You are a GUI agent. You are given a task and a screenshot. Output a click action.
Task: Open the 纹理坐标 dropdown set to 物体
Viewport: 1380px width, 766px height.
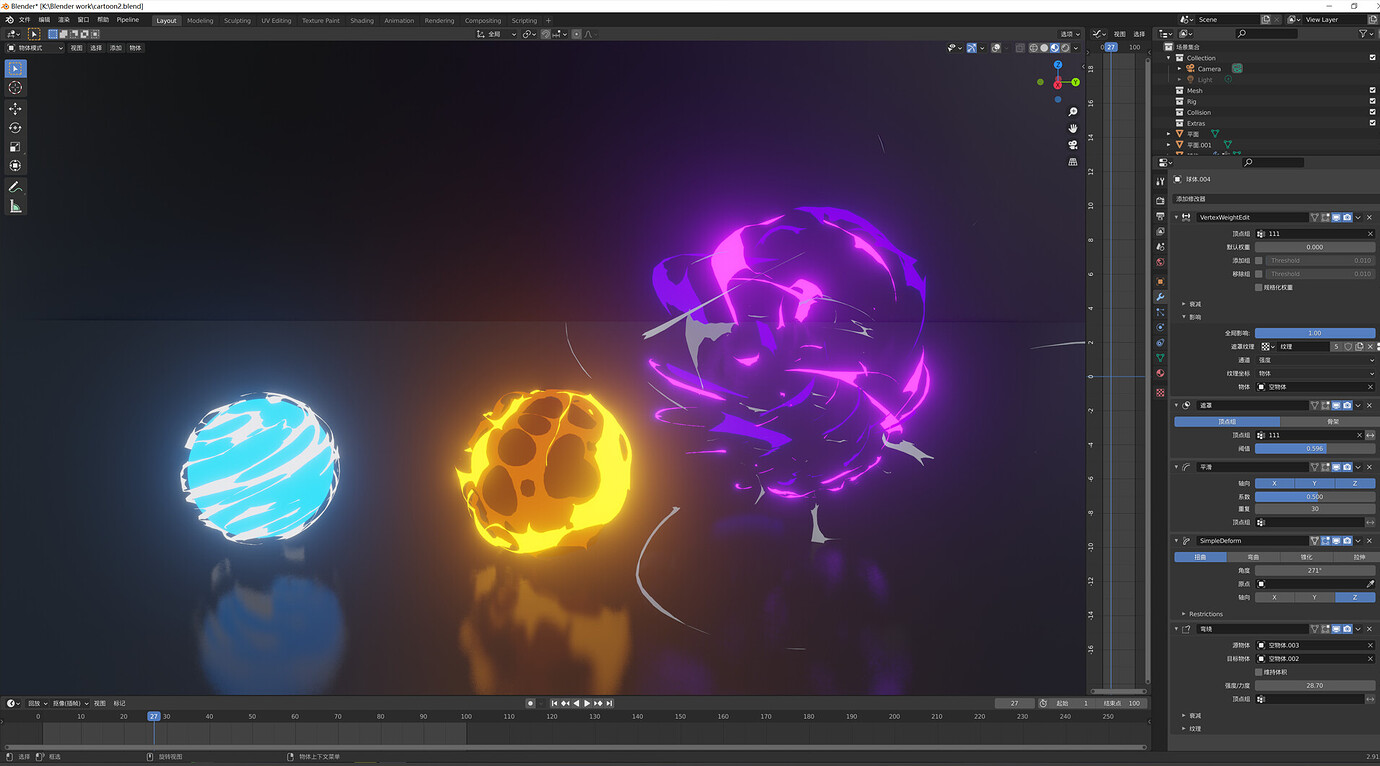point(1315,373)
